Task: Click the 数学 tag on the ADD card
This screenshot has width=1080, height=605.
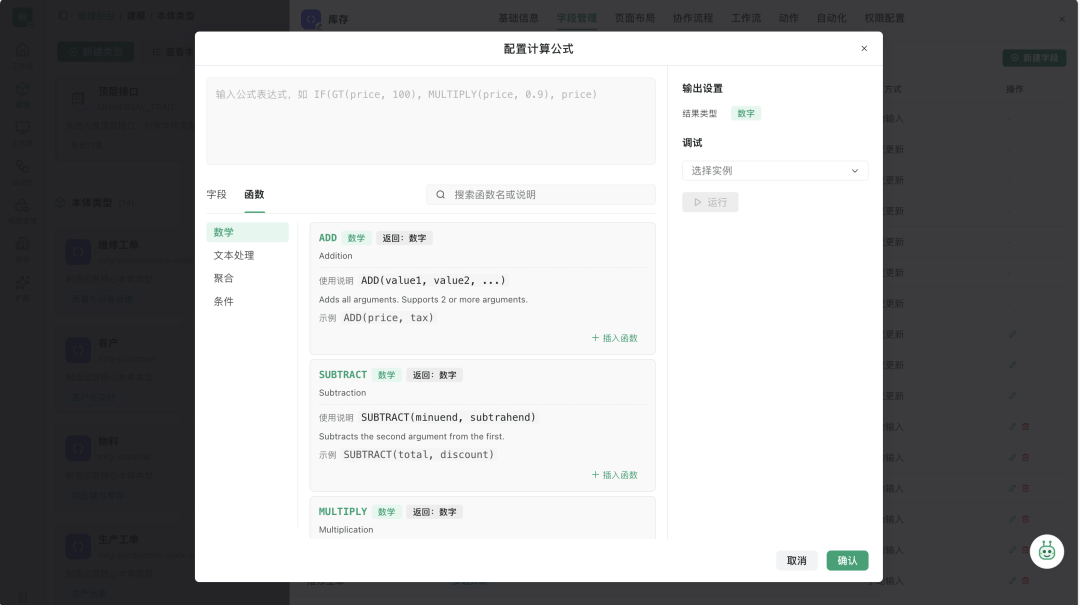Action: [x=356, y=238]
